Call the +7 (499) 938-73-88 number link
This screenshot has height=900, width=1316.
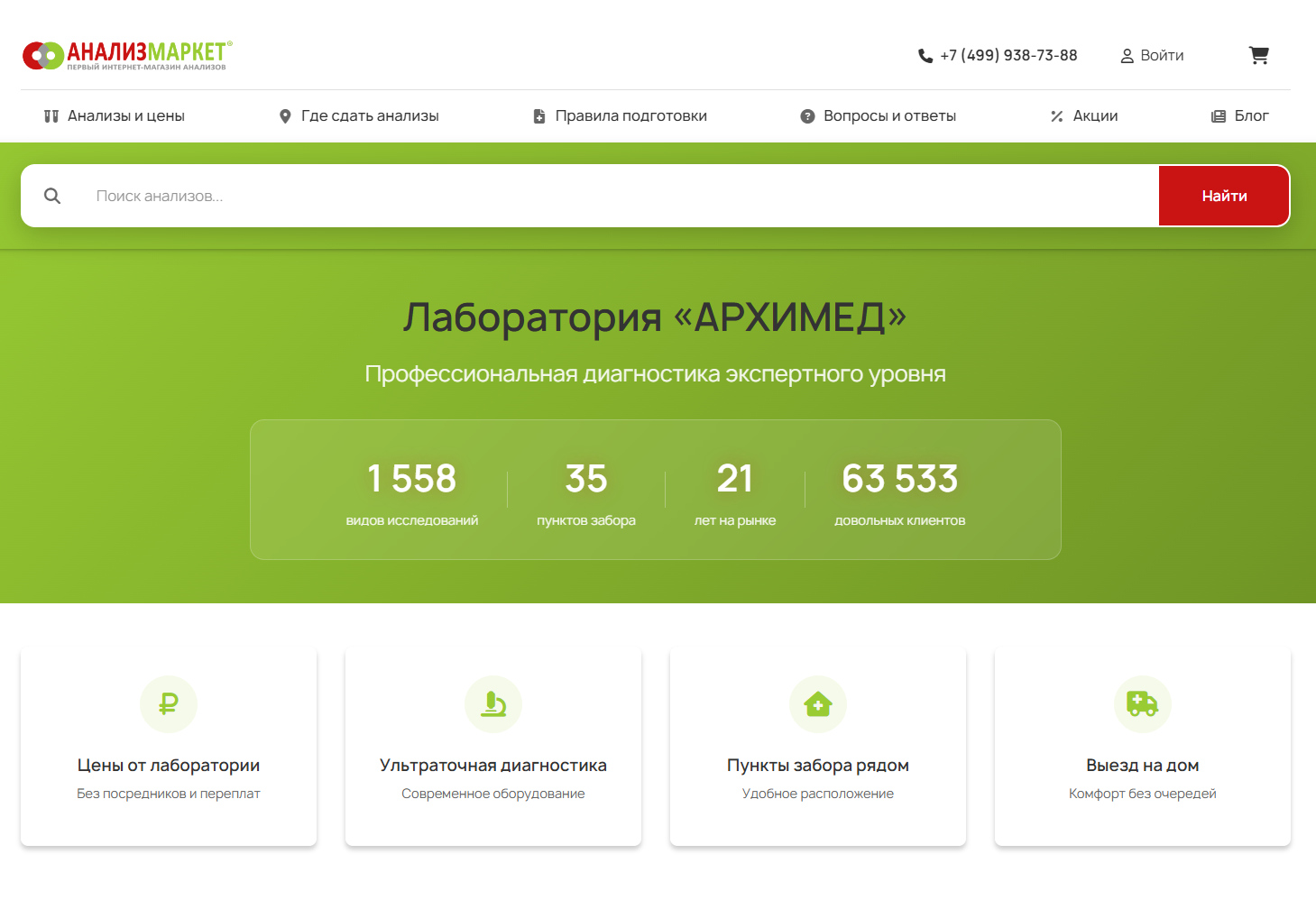998,56
